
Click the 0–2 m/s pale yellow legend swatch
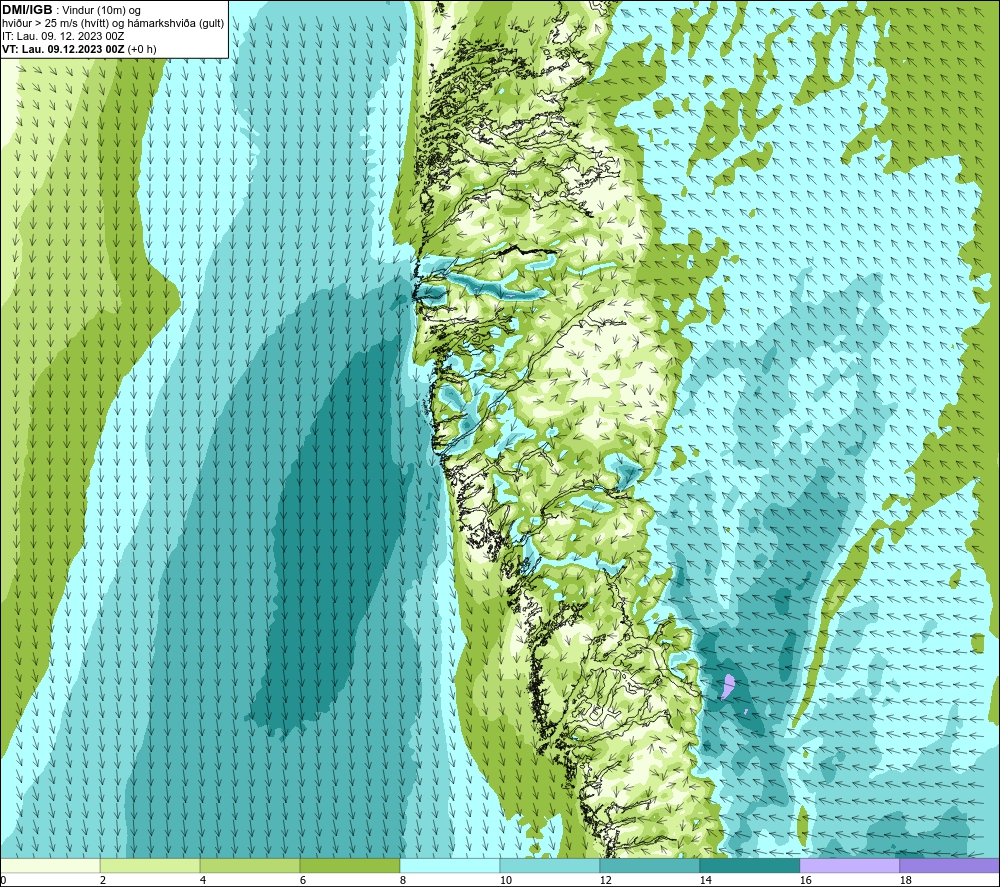(x=50, y=865)
